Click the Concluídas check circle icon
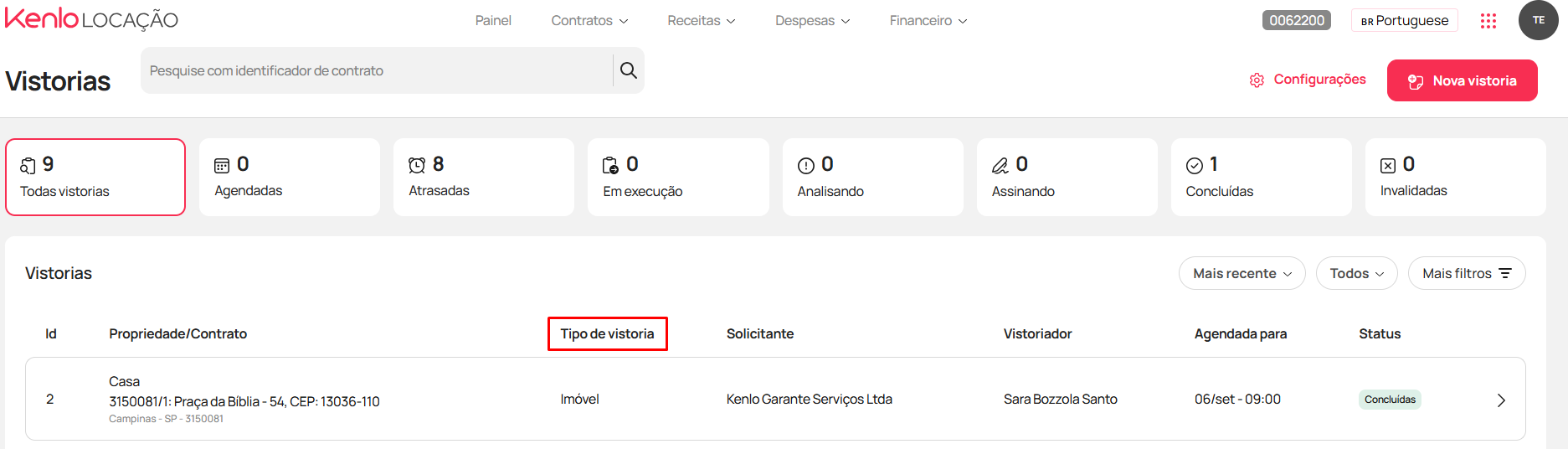 (1195, 166)
